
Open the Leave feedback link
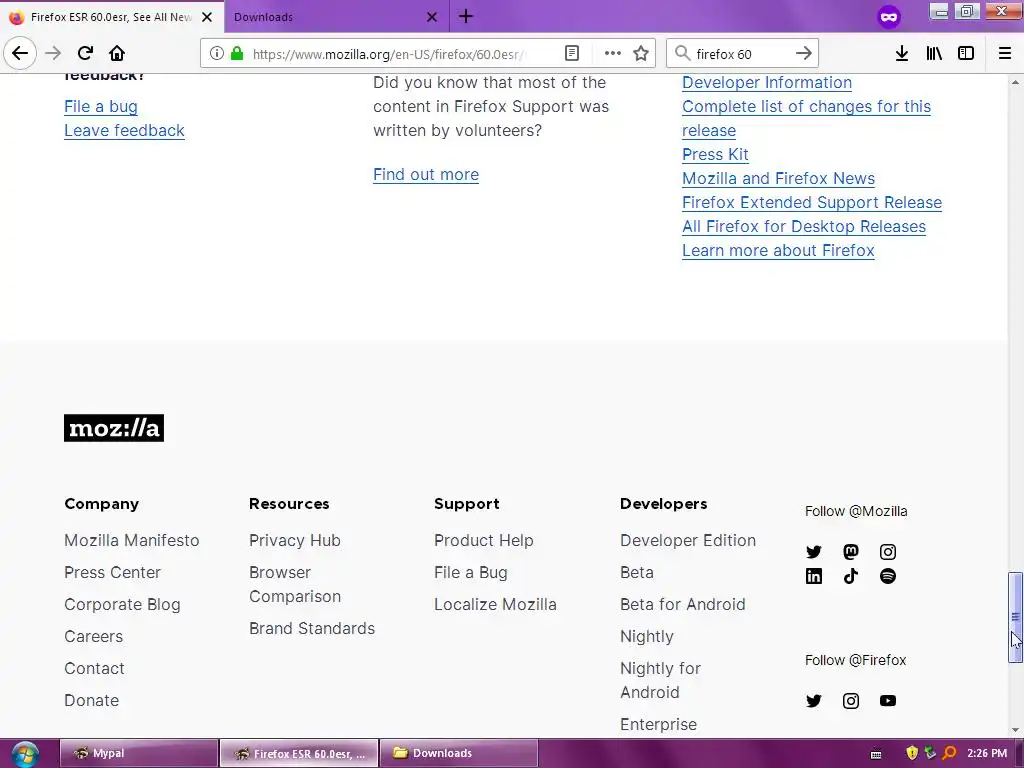pos(124,131)
